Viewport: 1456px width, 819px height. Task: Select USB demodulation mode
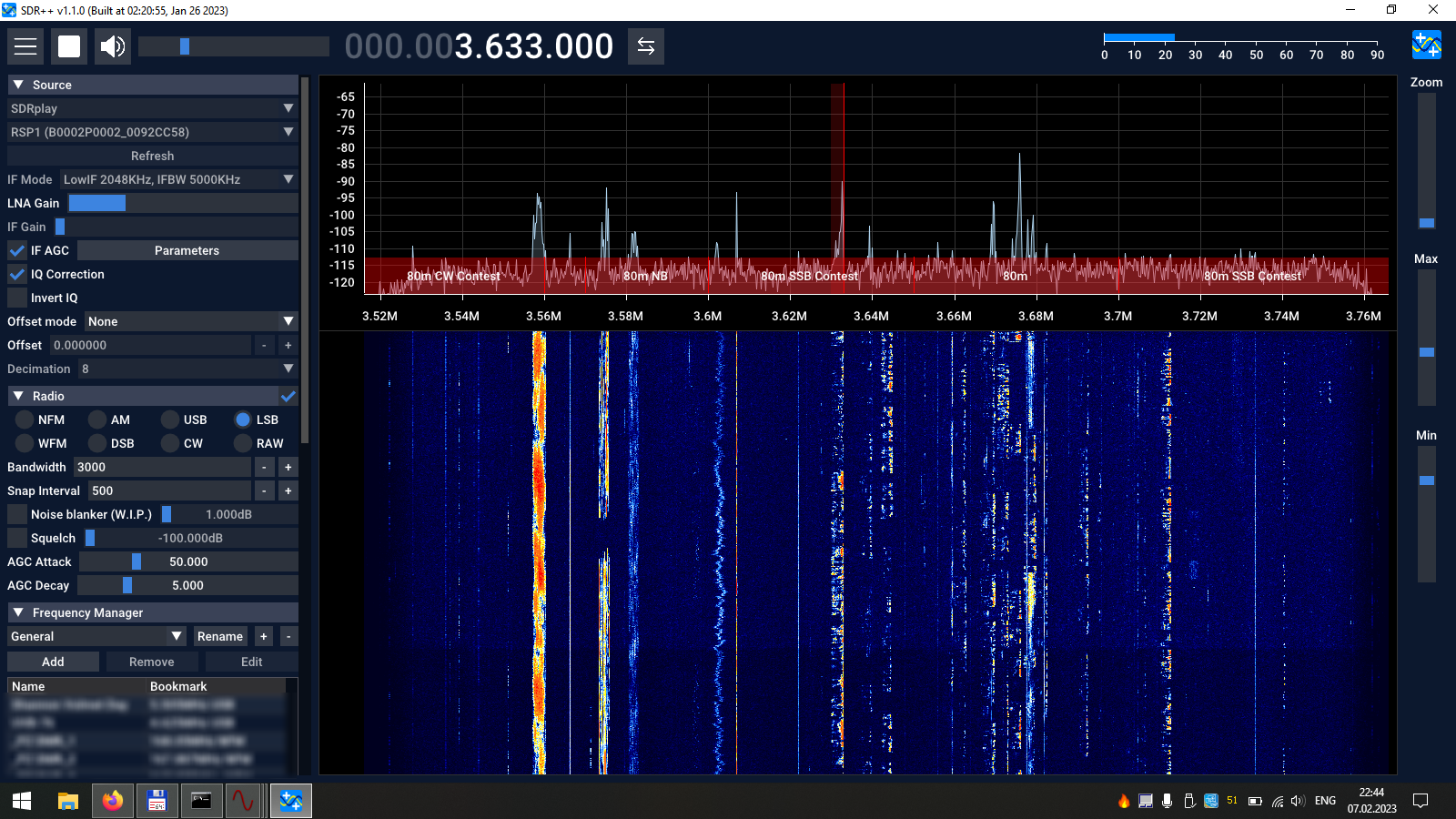pyautogui.click(x=170, y=420)
